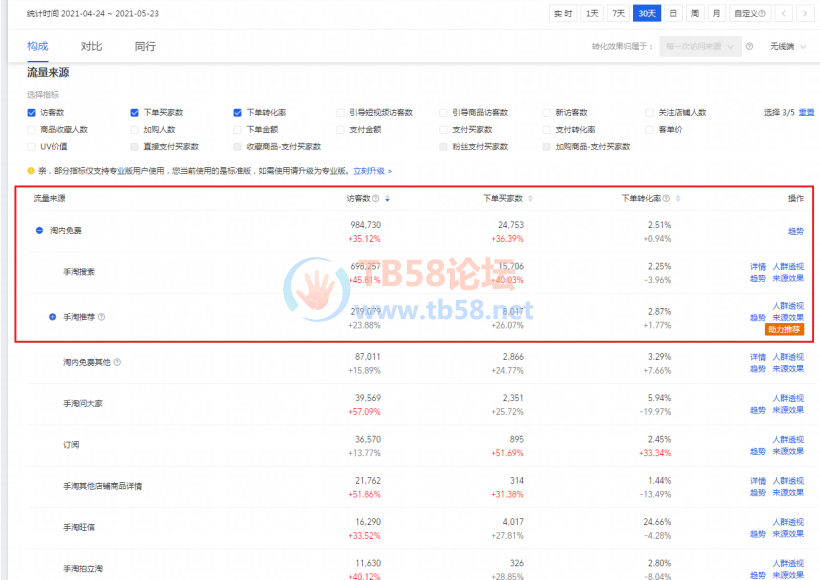This screenshot has height=580, width=820.
Task: Select the 实时 time range
Action: 563,14
